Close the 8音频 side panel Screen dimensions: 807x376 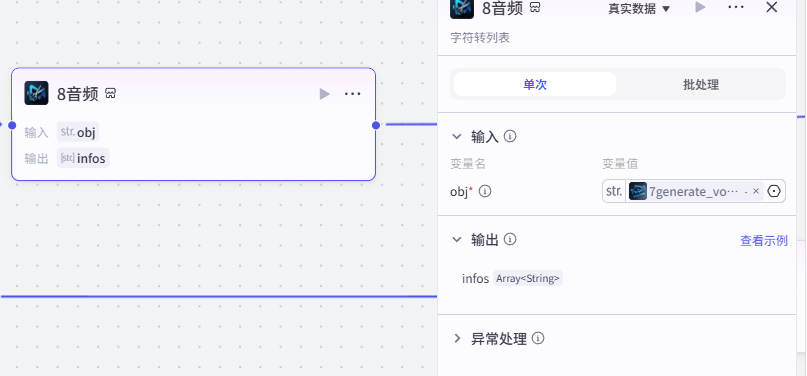pos(771,7)
